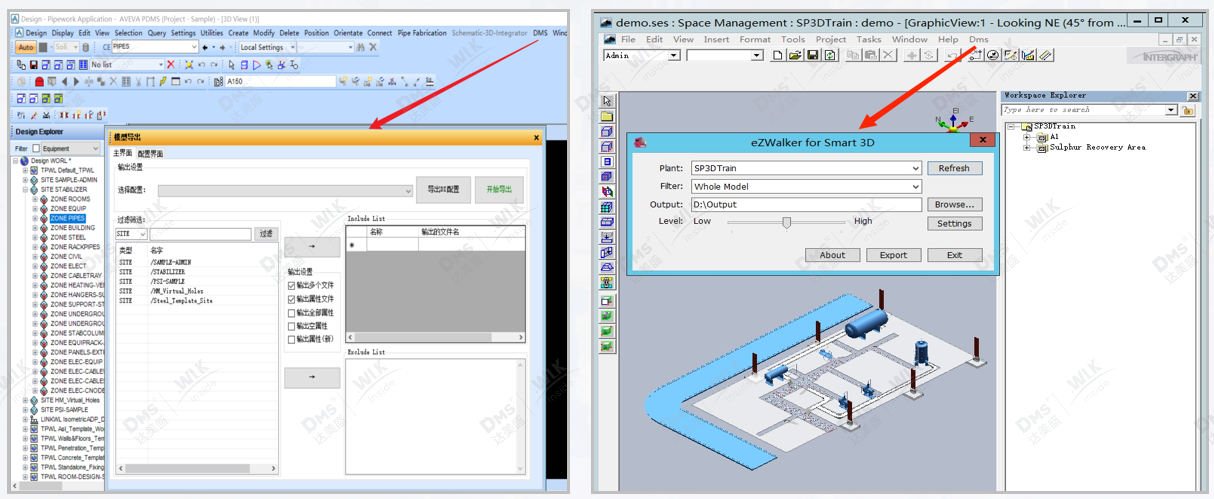This screenshot has height=499, width=1214.
Task: Select ZONE EQUIP in Design Explorer
Action: point(69,208)
